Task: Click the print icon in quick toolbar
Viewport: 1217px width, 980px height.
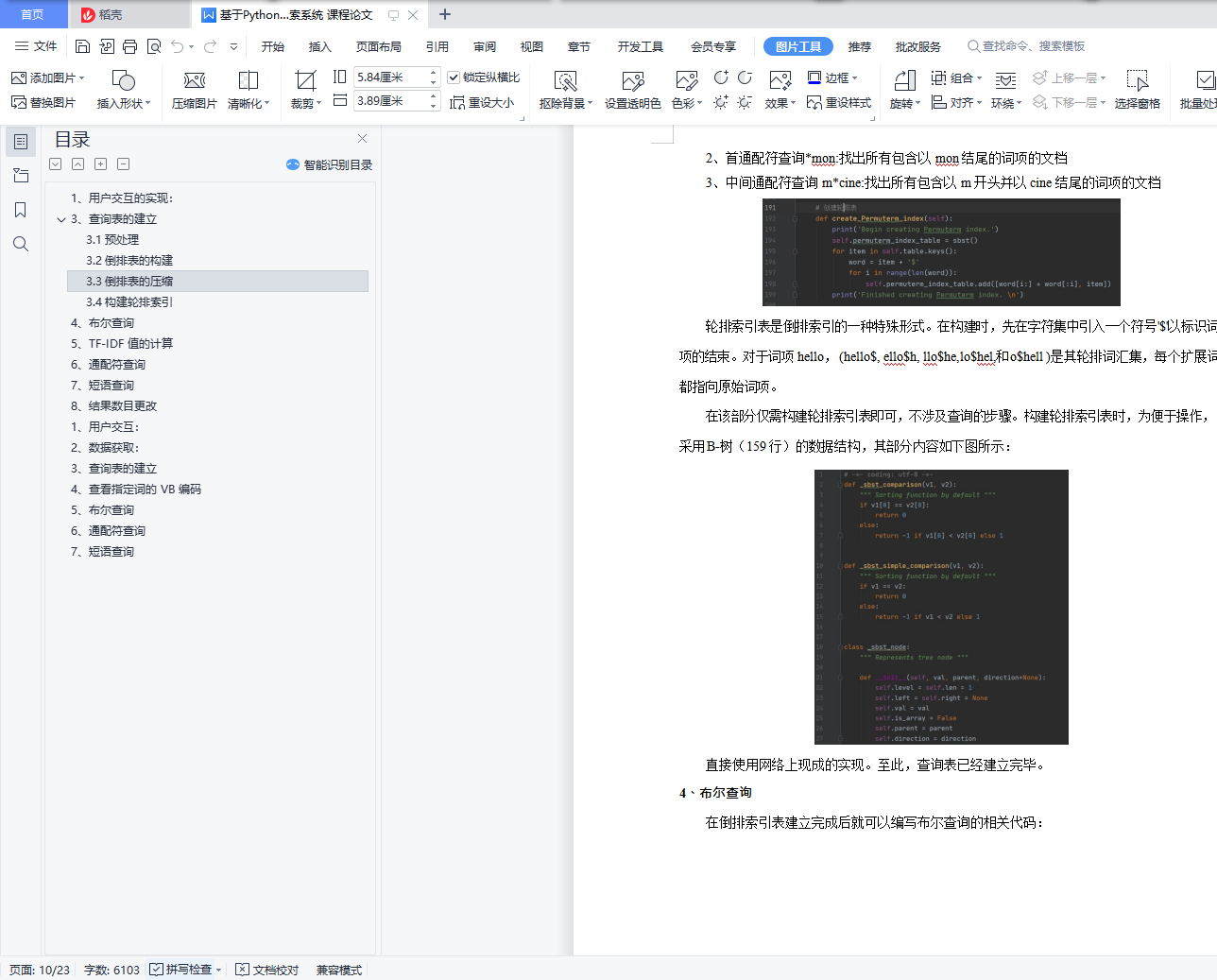Action: pyautogui.click(x=129, y=46)
